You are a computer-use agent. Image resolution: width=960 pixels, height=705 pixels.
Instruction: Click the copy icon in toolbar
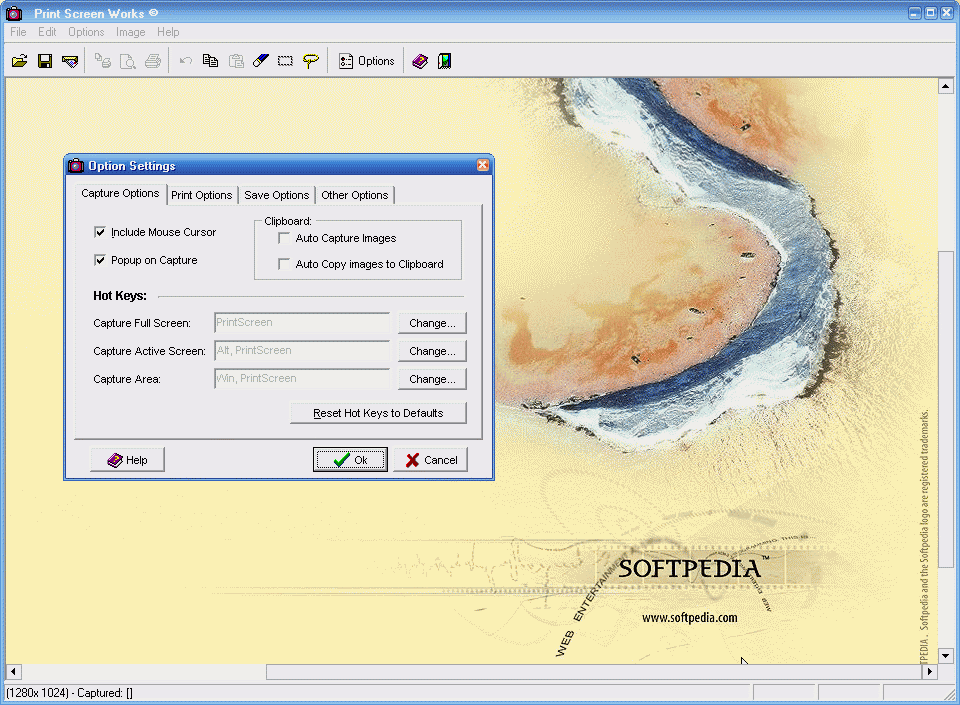click(211, 61)
